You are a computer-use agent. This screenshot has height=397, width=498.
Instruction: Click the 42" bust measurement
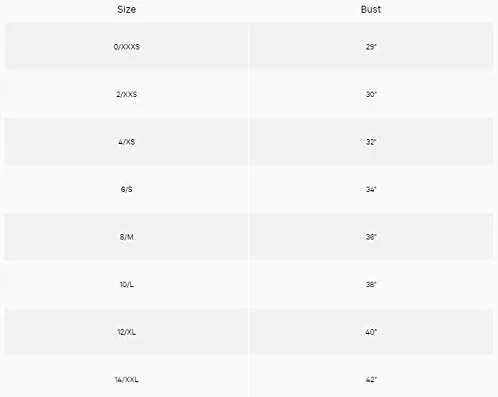coord(371,380)
